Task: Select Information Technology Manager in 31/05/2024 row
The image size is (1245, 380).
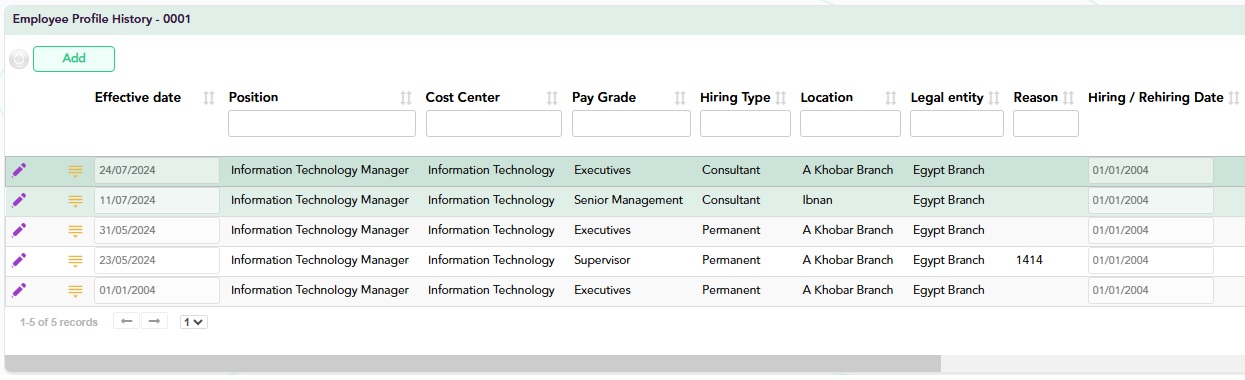Action: click(320, 230)
